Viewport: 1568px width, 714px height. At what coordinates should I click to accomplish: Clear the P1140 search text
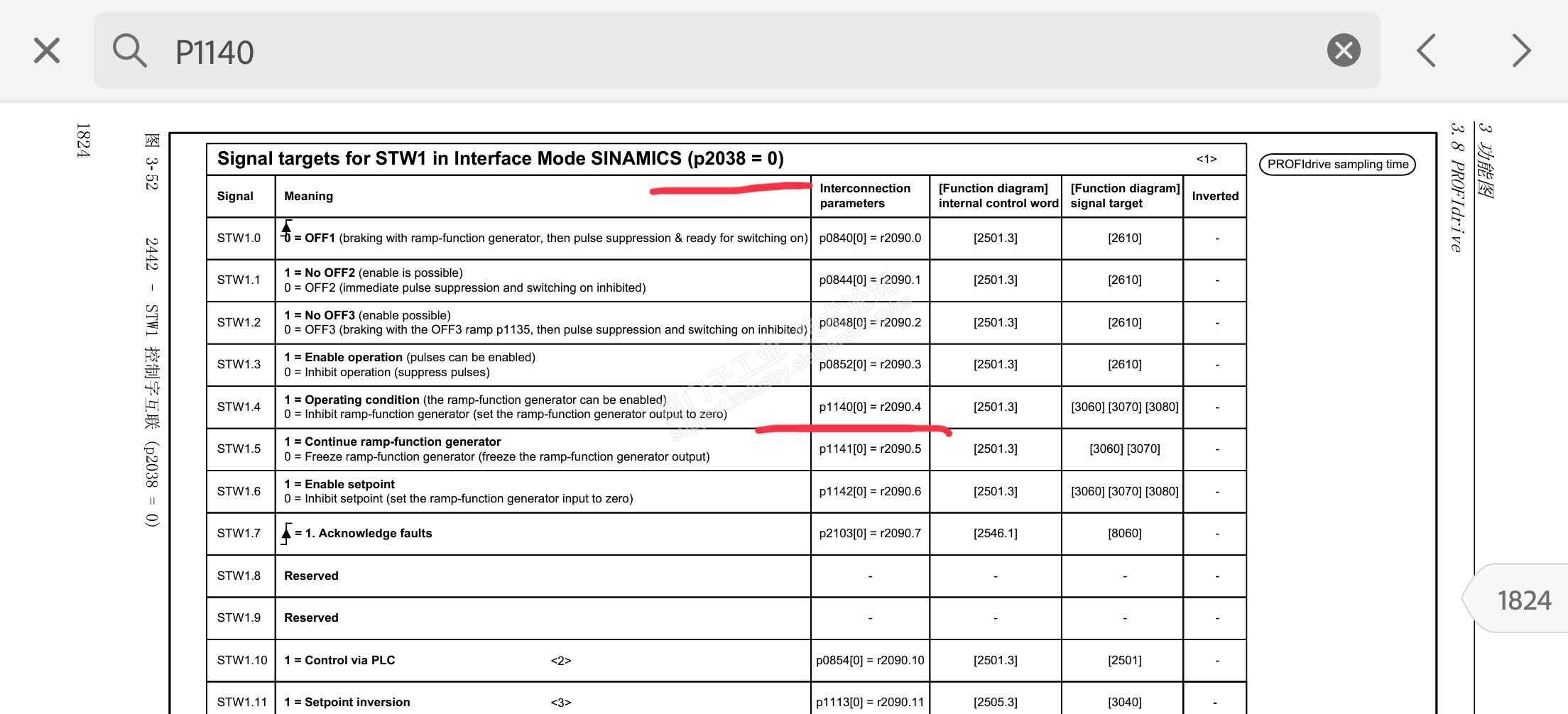click(x=1344, y=50)
